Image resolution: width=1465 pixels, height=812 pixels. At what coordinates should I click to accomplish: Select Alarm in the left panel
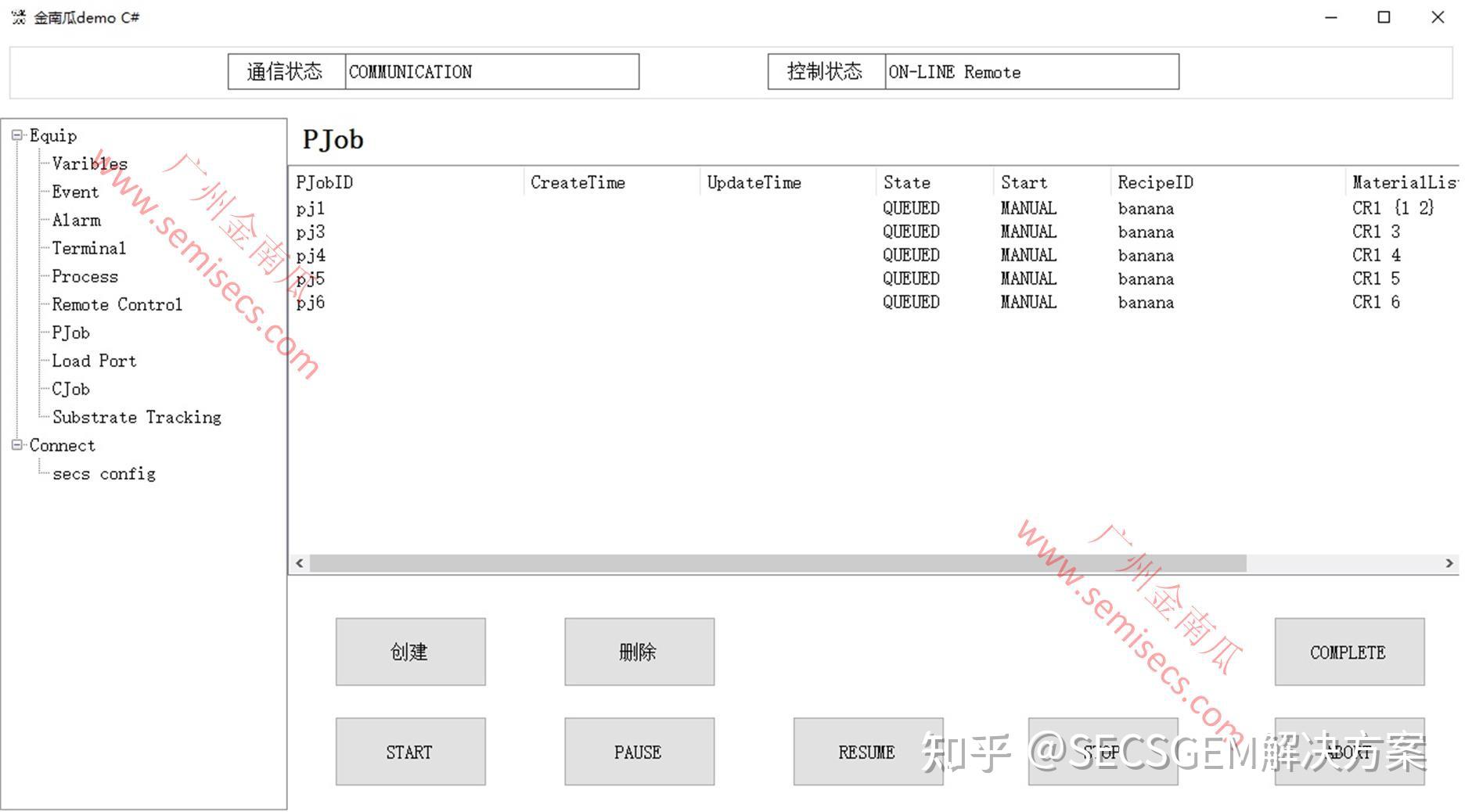(77, 220)
